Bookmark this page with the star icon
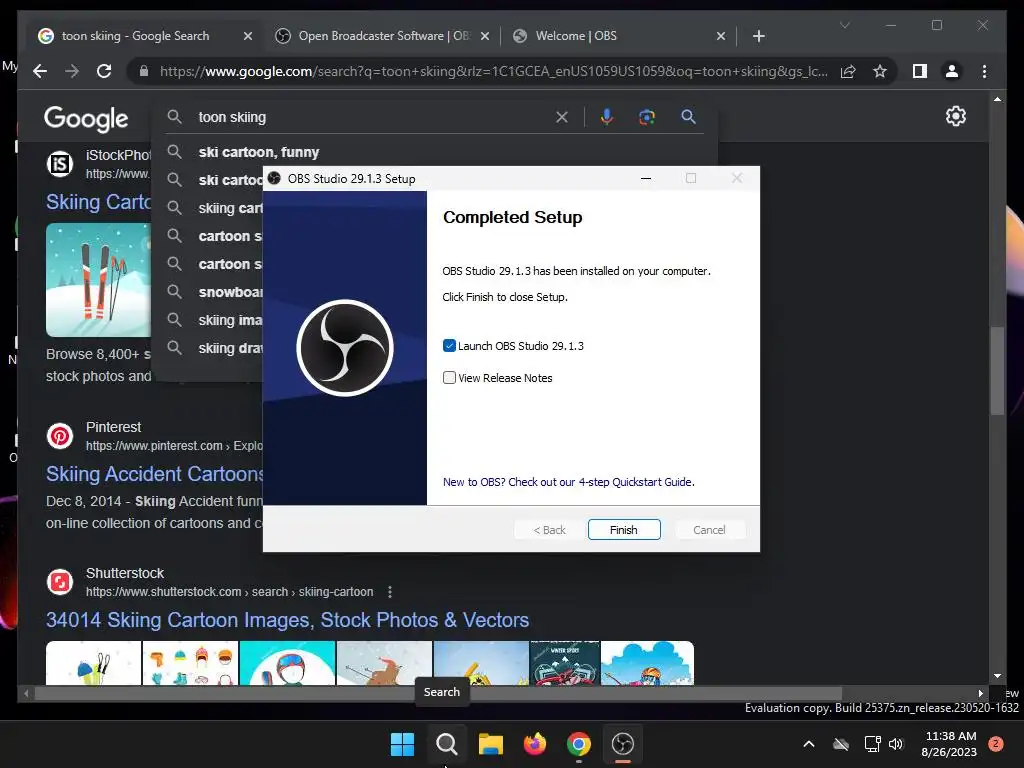 [x=880, y=71]
